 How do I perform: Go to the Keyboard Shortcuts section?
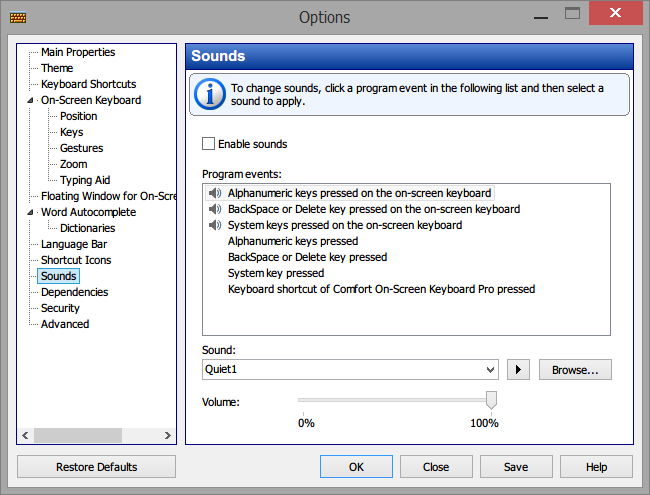pos(89,84)
